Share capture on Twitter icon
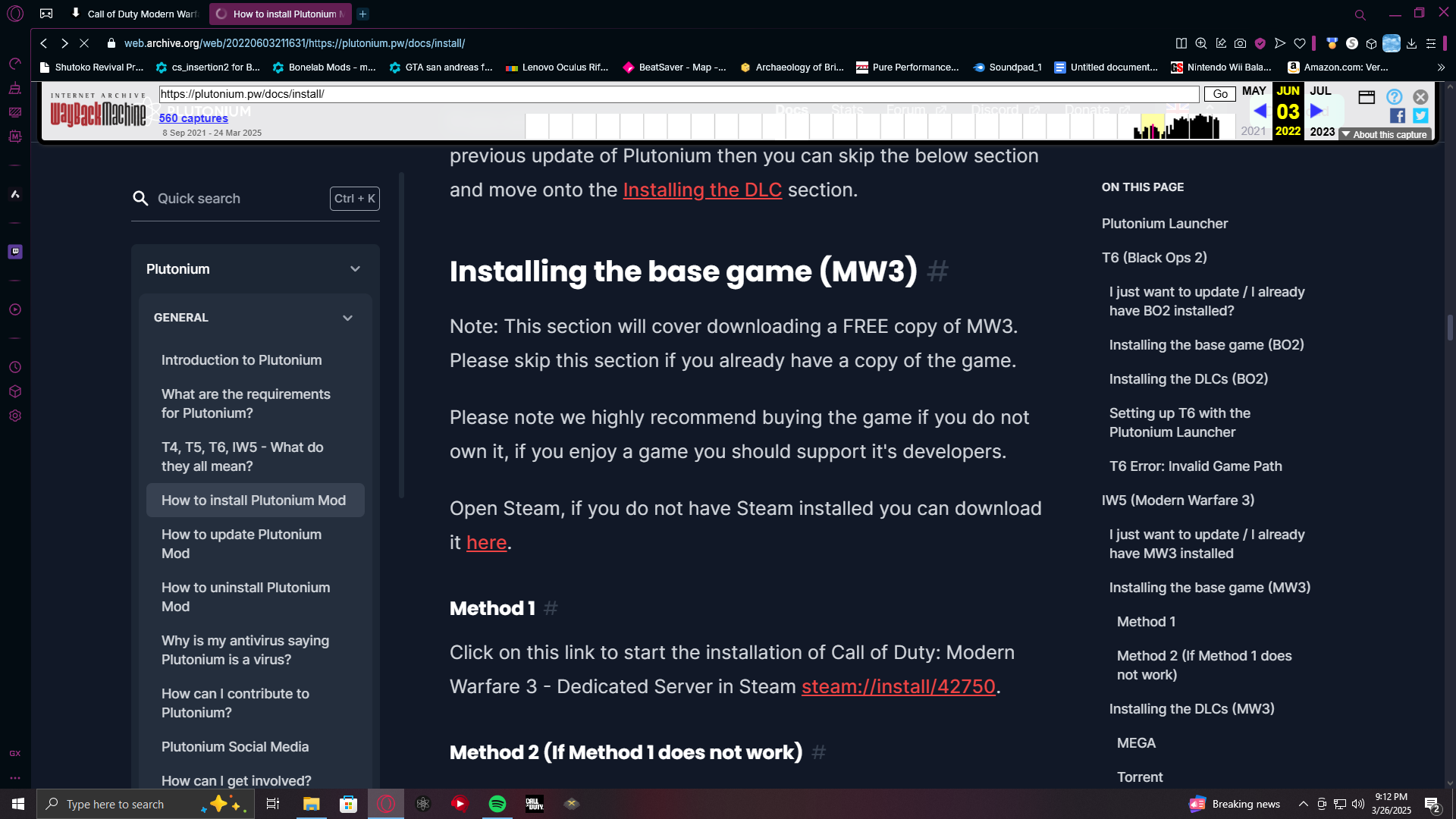This screenshot has width=1456, height=819. click(x=1420, y=115)
